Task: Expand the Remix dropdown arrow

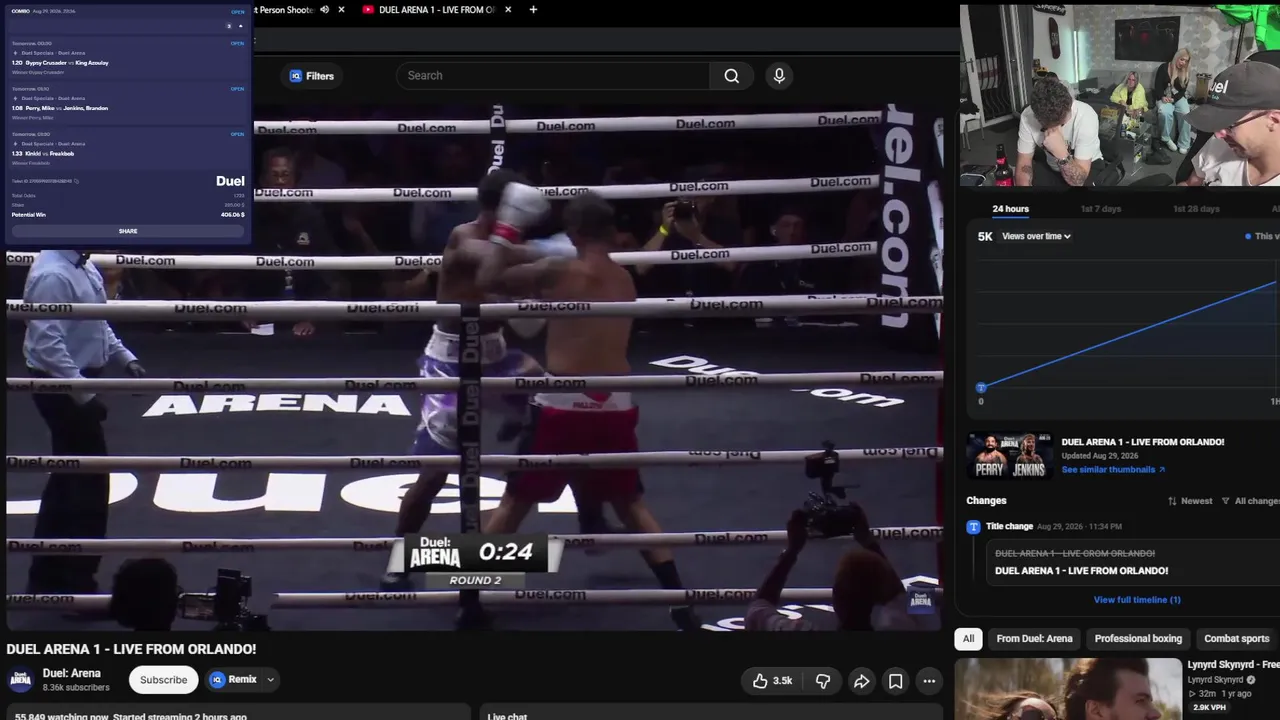Action: click(270, 680)
